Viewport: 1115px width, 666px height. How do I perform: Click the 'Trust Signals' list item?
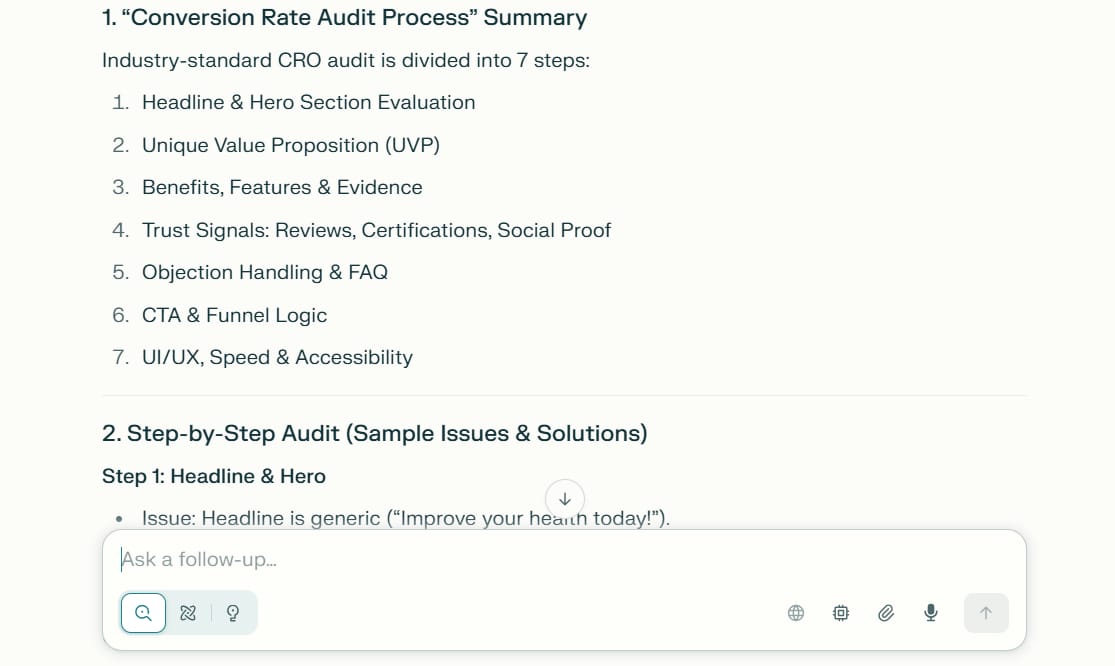click(376, 230)
